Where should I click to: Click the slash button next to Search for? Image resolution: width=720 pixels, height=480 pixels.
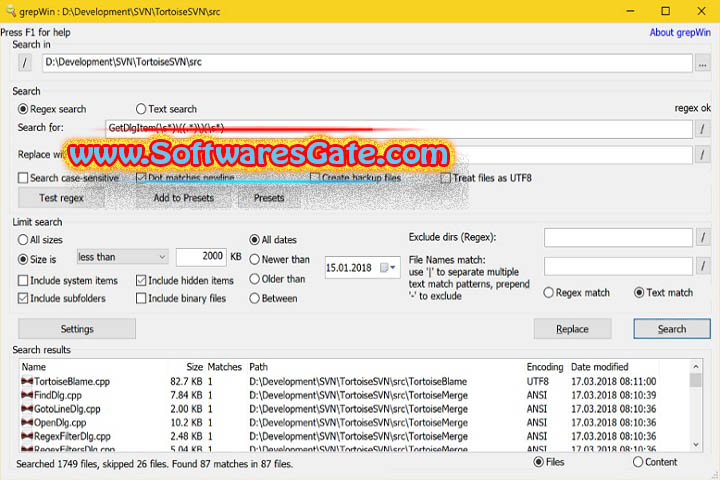pos(702,129)
